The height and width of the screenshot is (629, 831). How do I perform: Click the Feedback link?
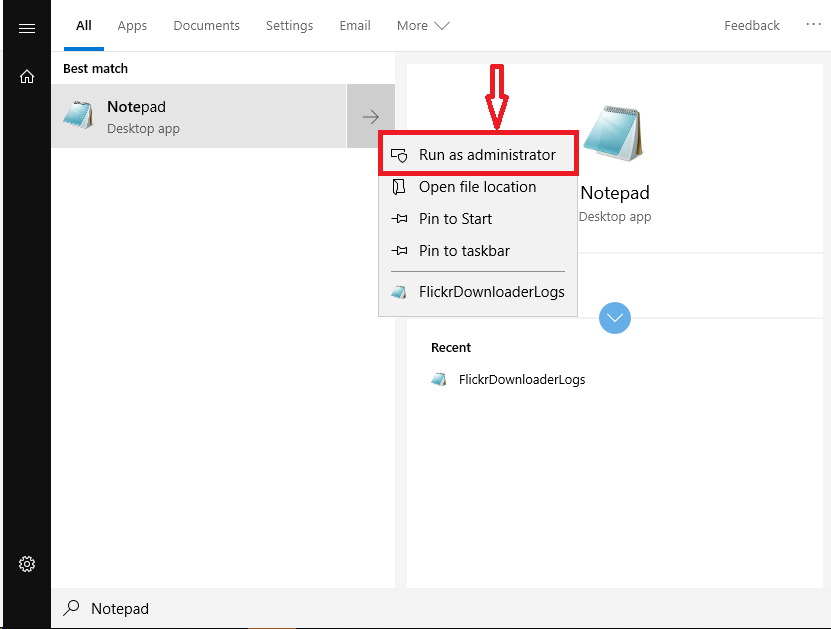coord(752,25)
